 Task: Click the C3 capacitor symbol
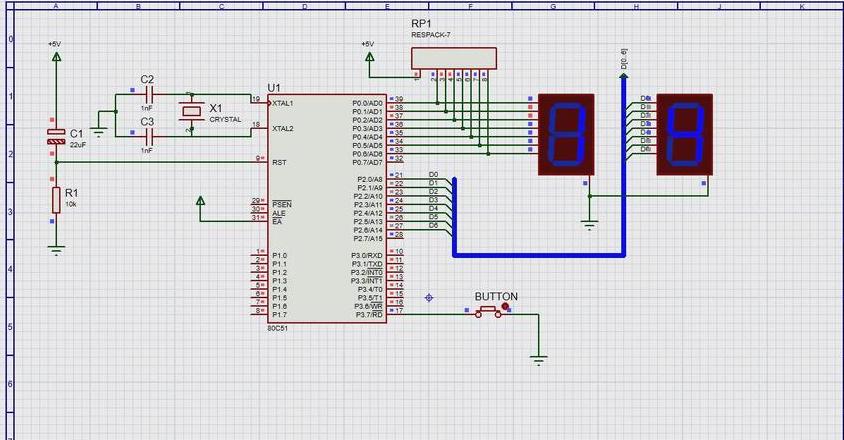point(150,137)
